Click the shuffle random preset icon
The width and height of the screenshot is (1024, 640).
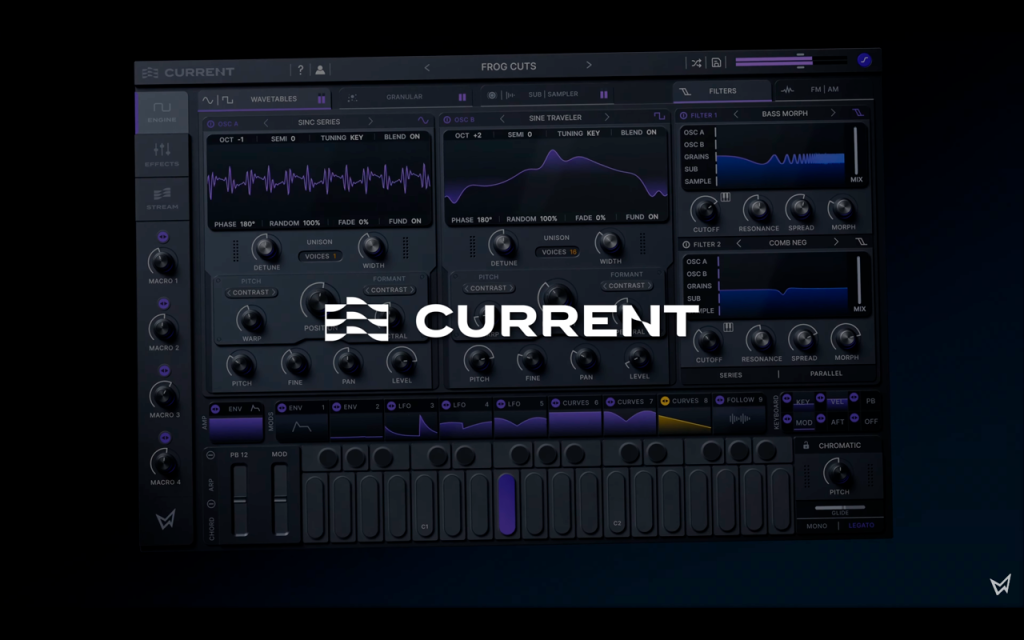pyautogui.click(x=696, y=63)
